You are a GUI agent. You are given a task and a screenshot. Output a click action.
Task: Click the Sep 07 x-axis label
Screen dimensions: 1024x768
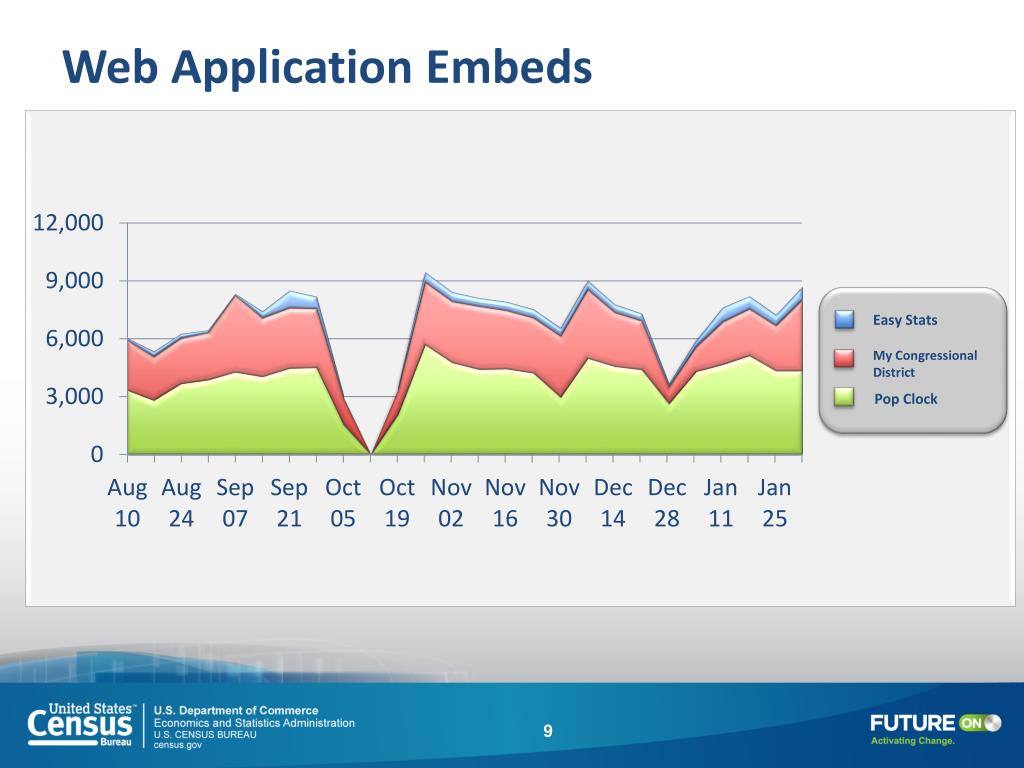point(235,503)
